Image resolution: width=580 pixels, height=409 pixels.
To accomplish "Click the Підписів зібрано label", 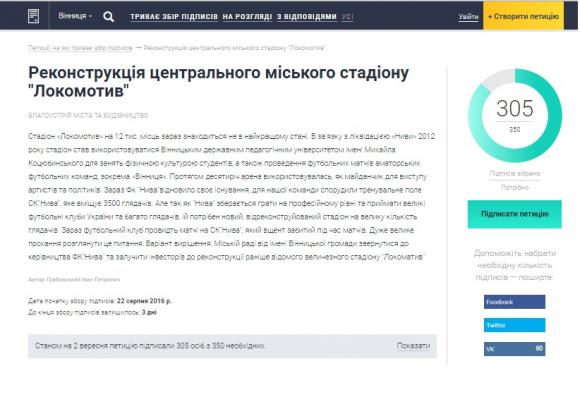I will click(515, 173).
